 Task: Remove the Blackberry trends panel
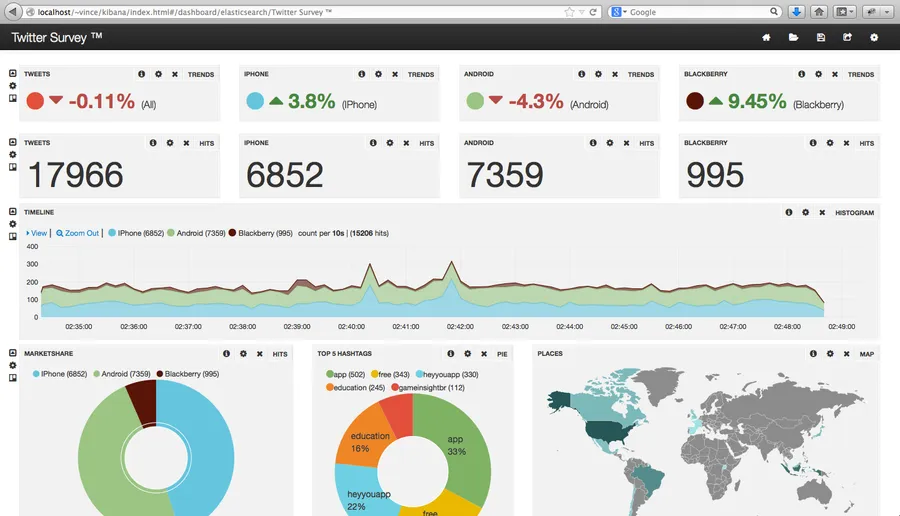[x=835, y=74]
